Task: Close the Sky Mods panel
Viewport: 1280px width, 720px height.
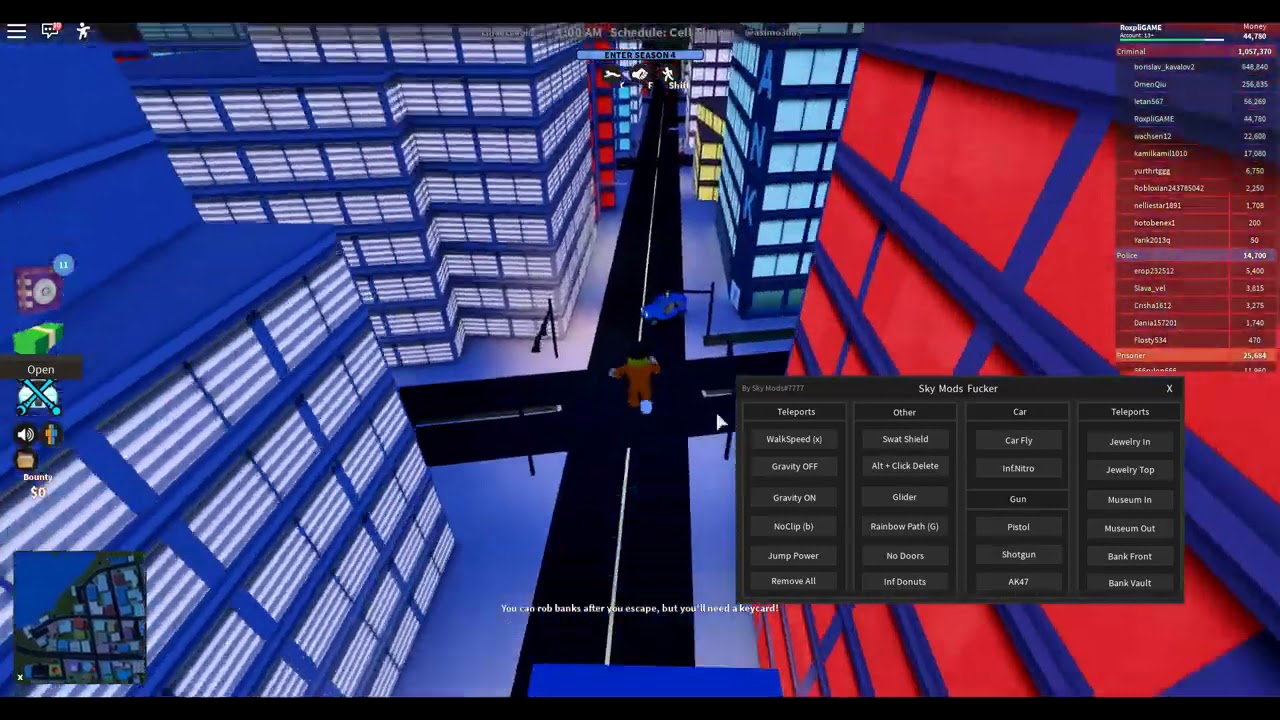Action: [x=1169, y=388]
